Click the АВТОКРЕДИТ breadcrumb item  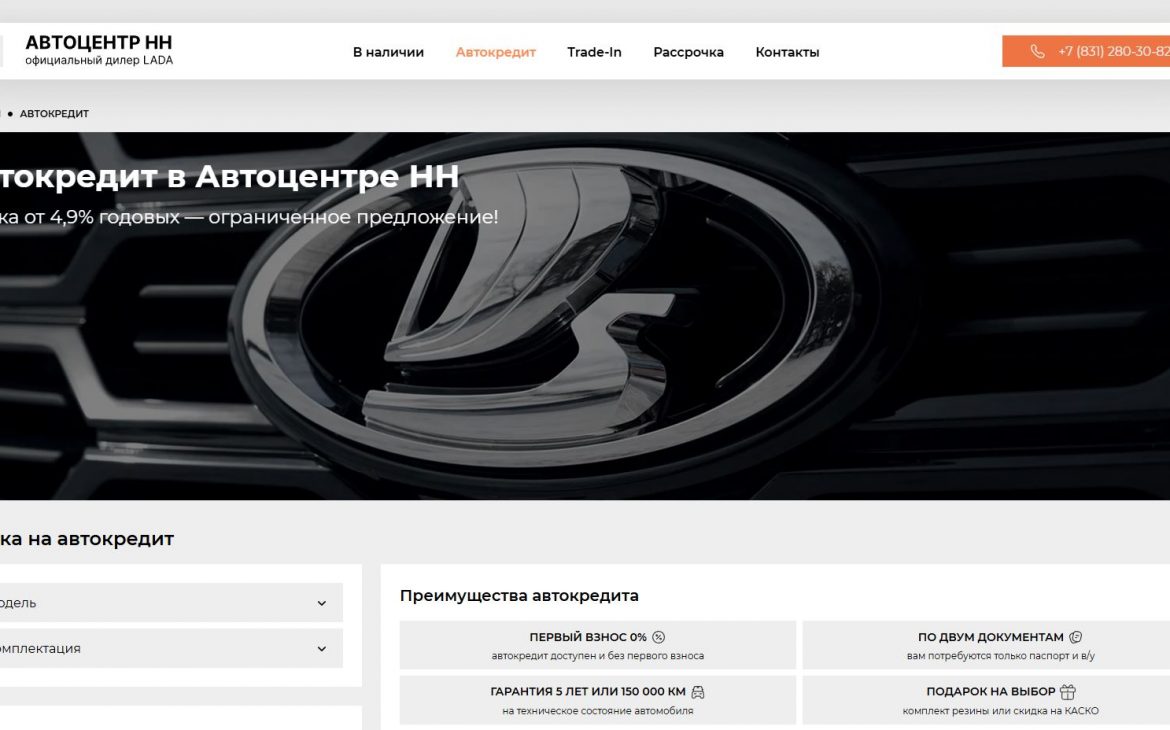coord(54,114)
